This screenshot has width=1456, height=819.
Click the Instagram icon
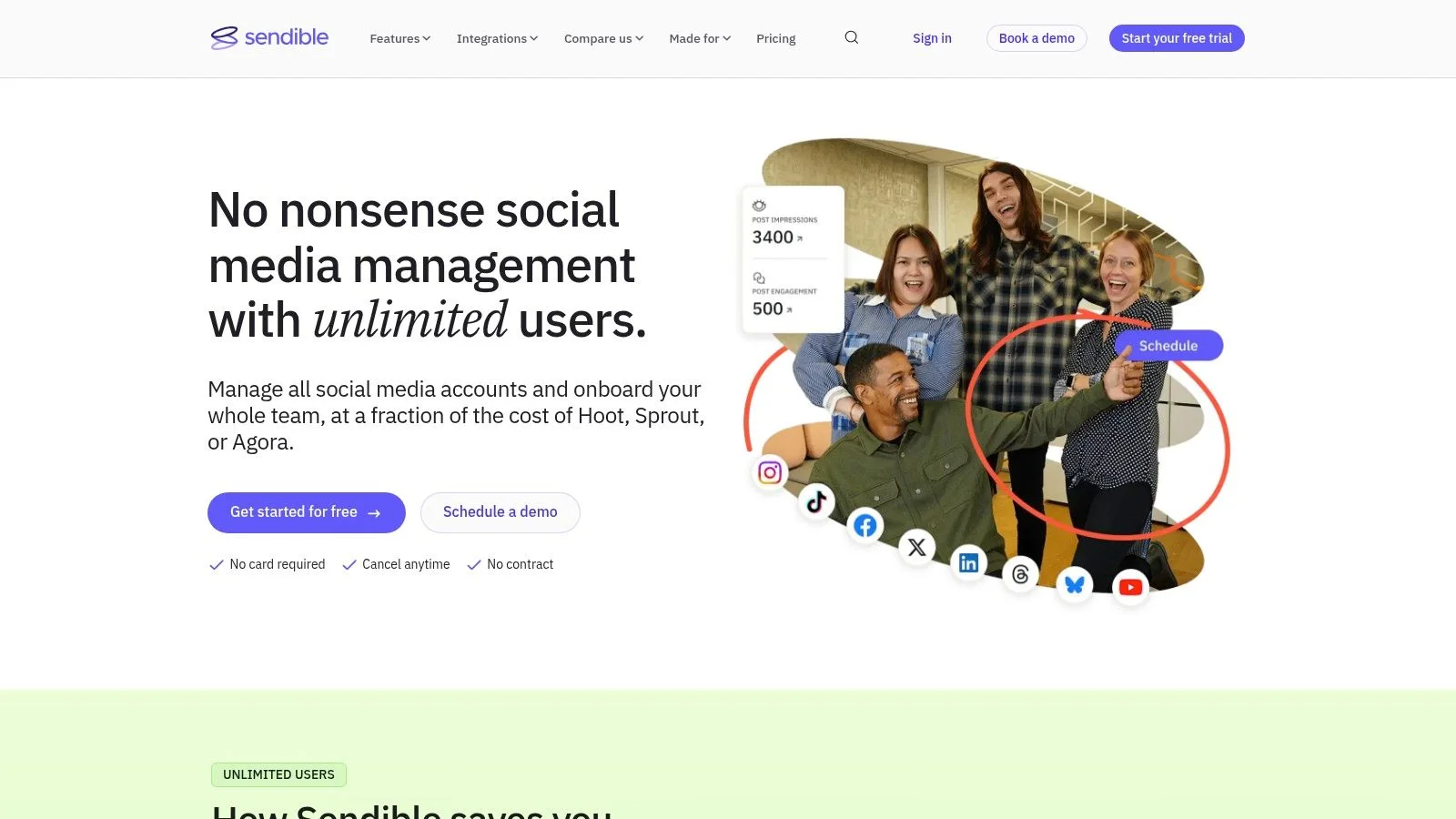pos(770,472)
